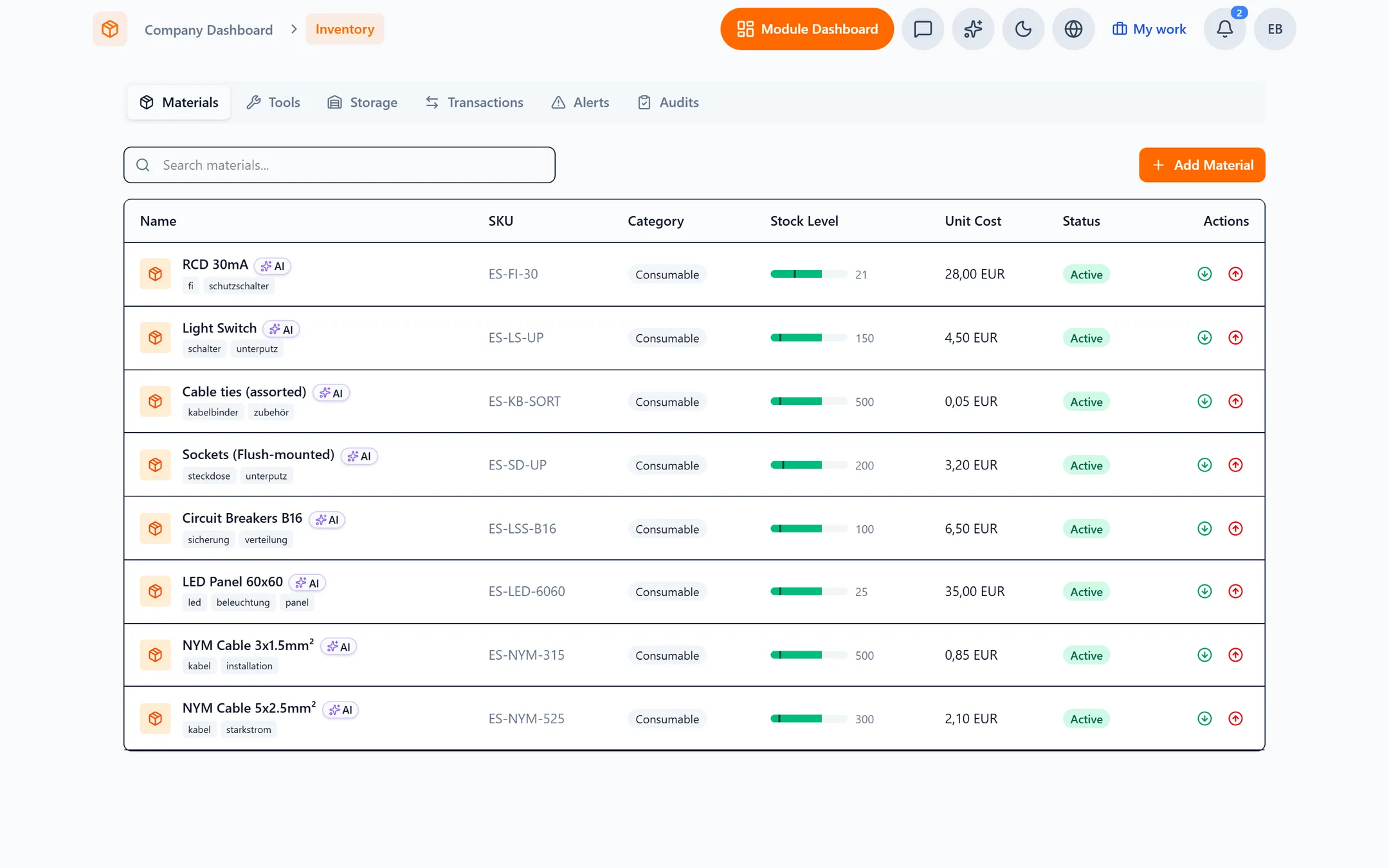
Task: Toggle dark mode moon icon
Action: click(1023, 29)
